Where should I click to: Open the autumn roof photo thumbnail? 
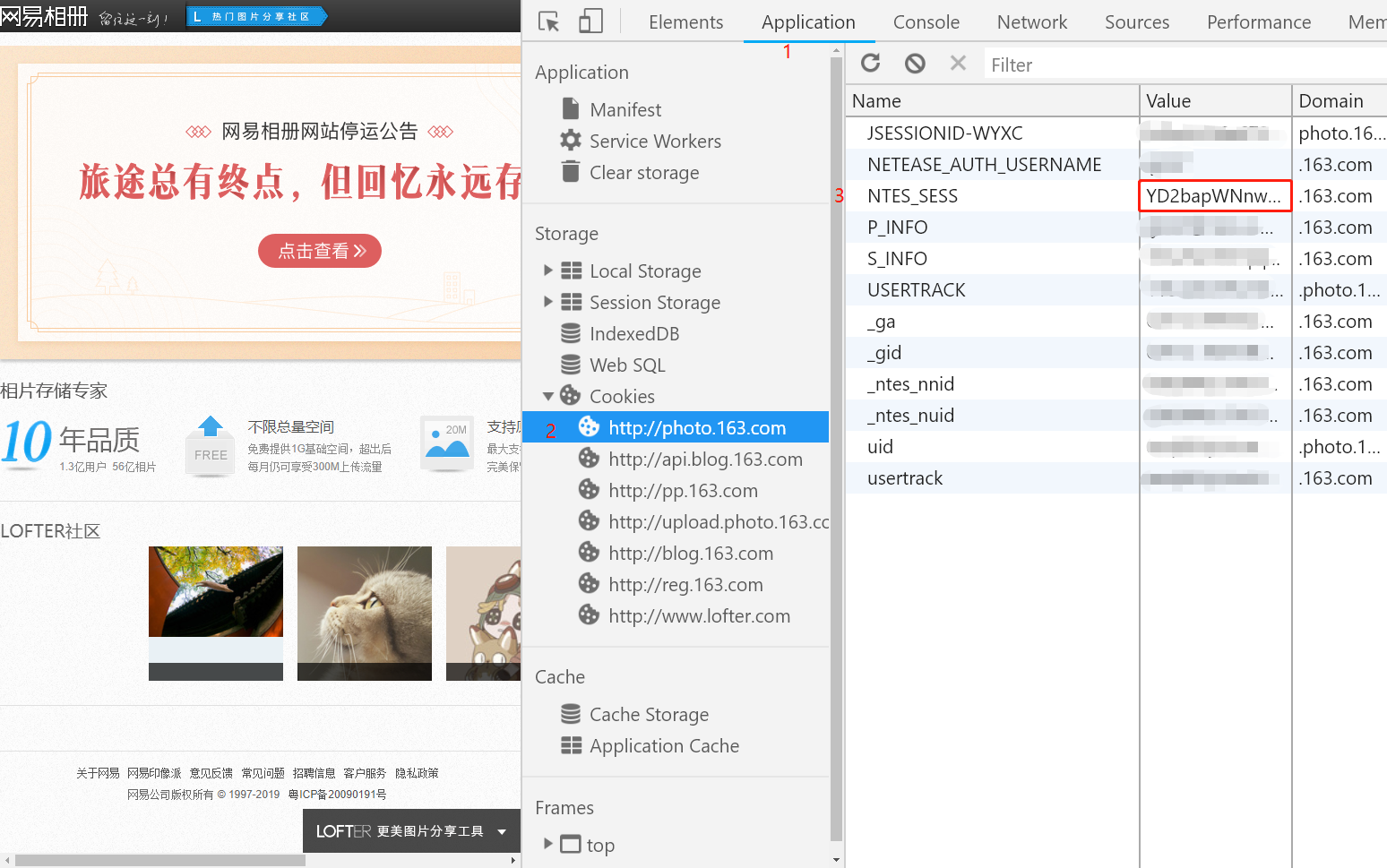216,614
